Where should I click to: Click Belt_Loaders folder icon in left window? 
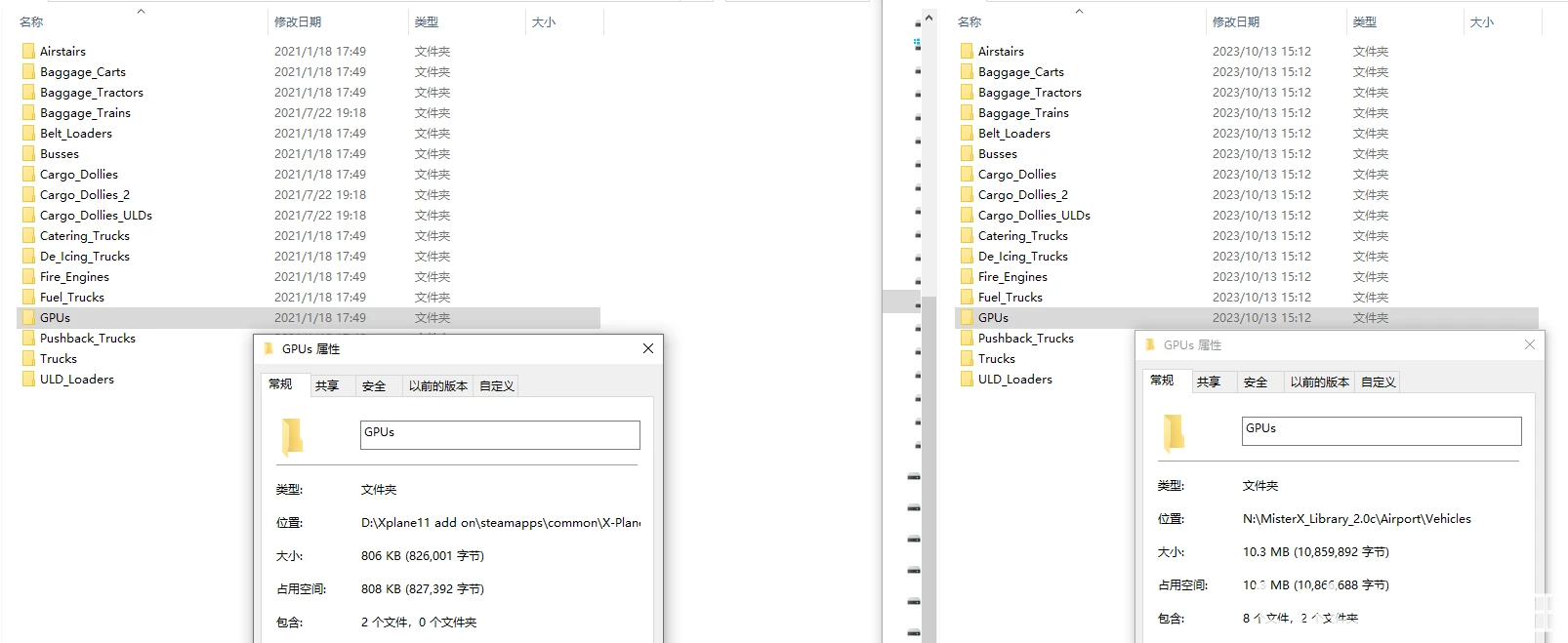(x=28, y=133)
